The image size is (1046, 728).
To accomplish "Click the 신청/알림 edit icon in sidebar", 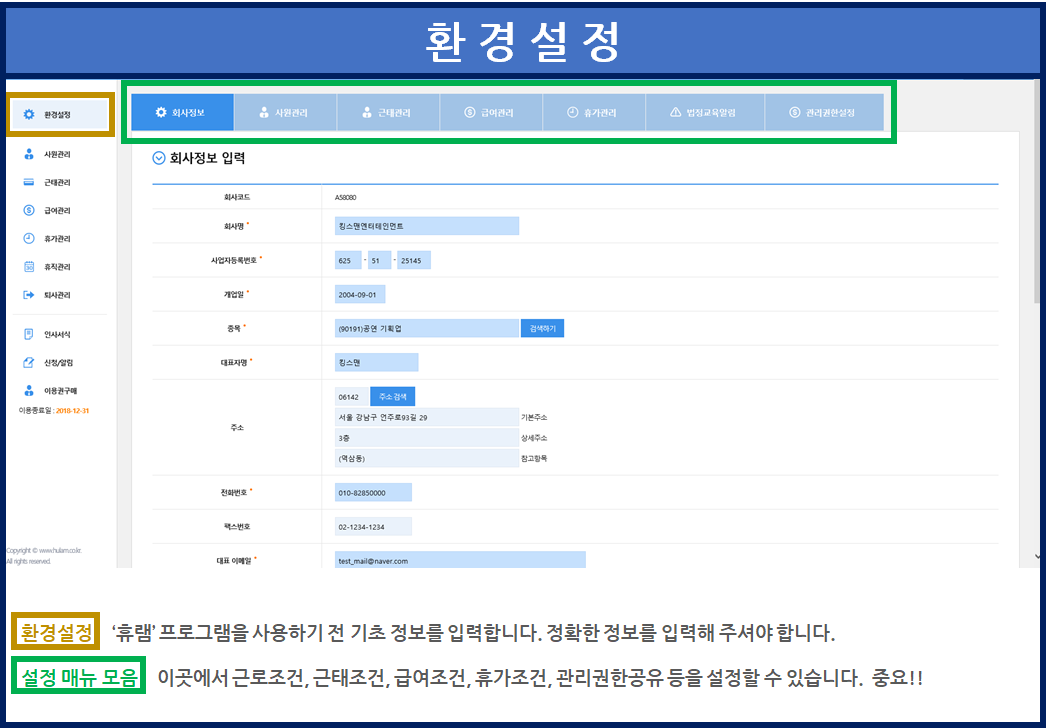I will tap(29, 362).
